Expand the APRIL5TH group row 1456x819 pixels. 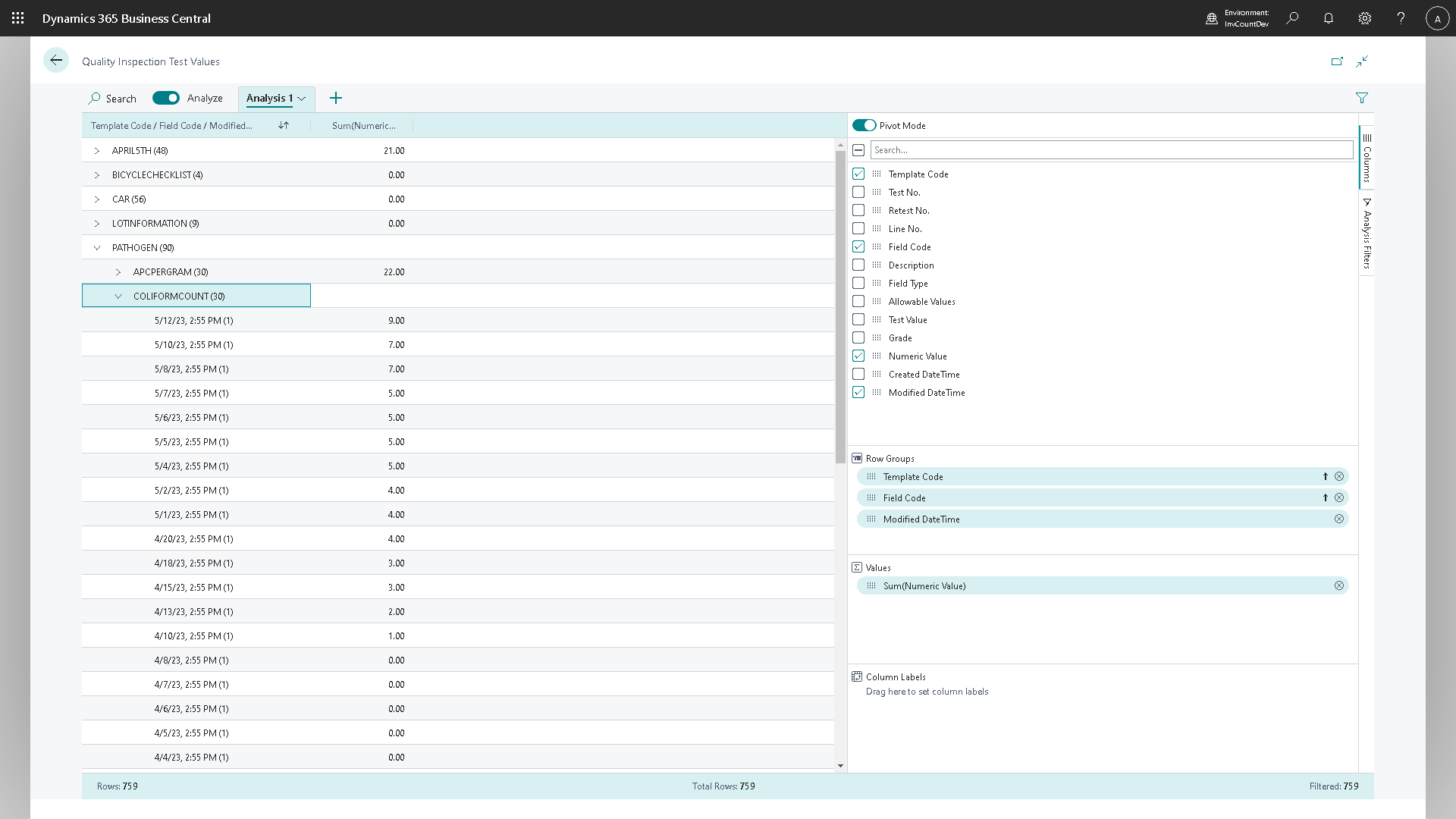[97, 151]
